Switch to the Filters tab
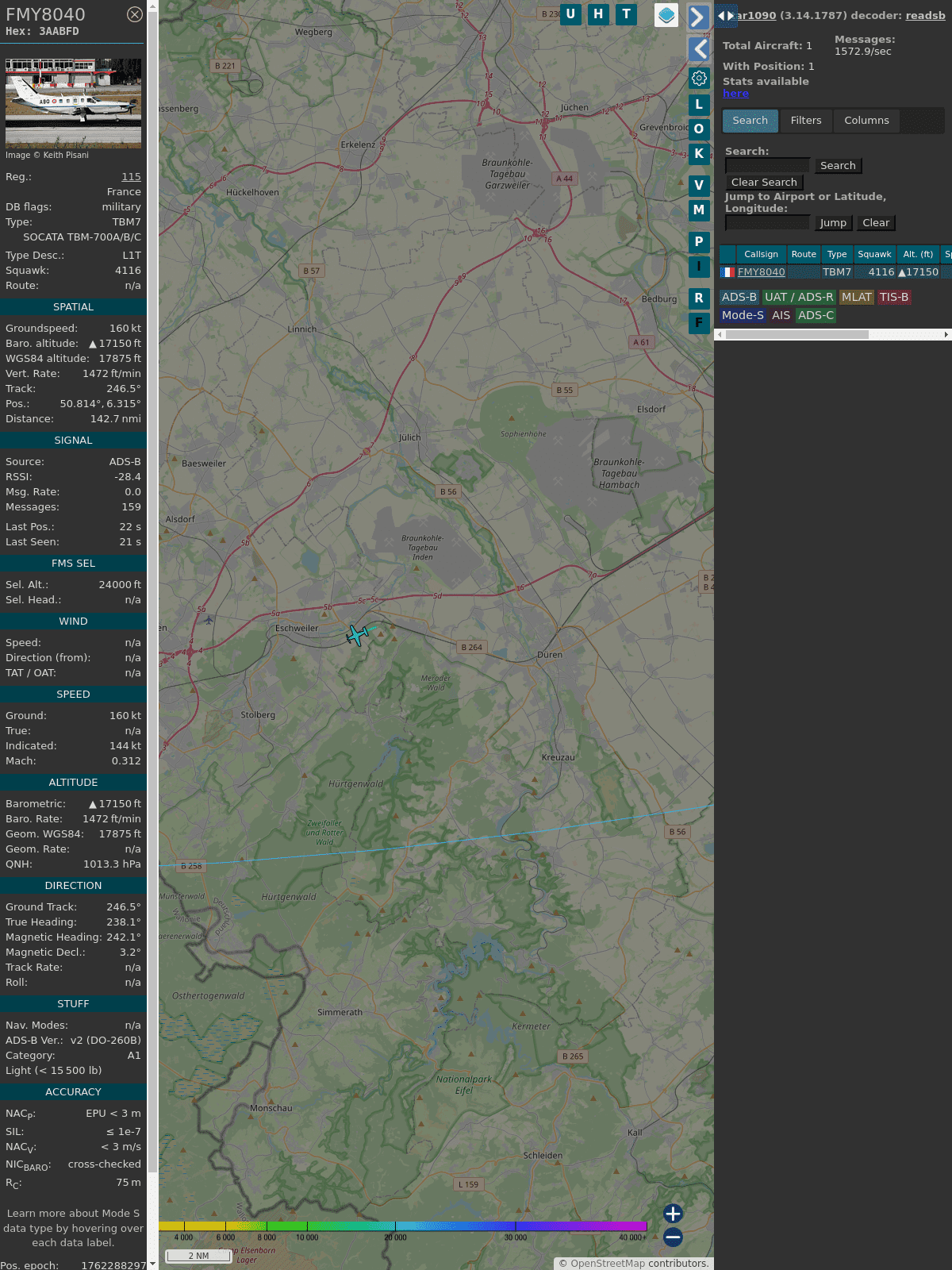 [x=805, y=121]
